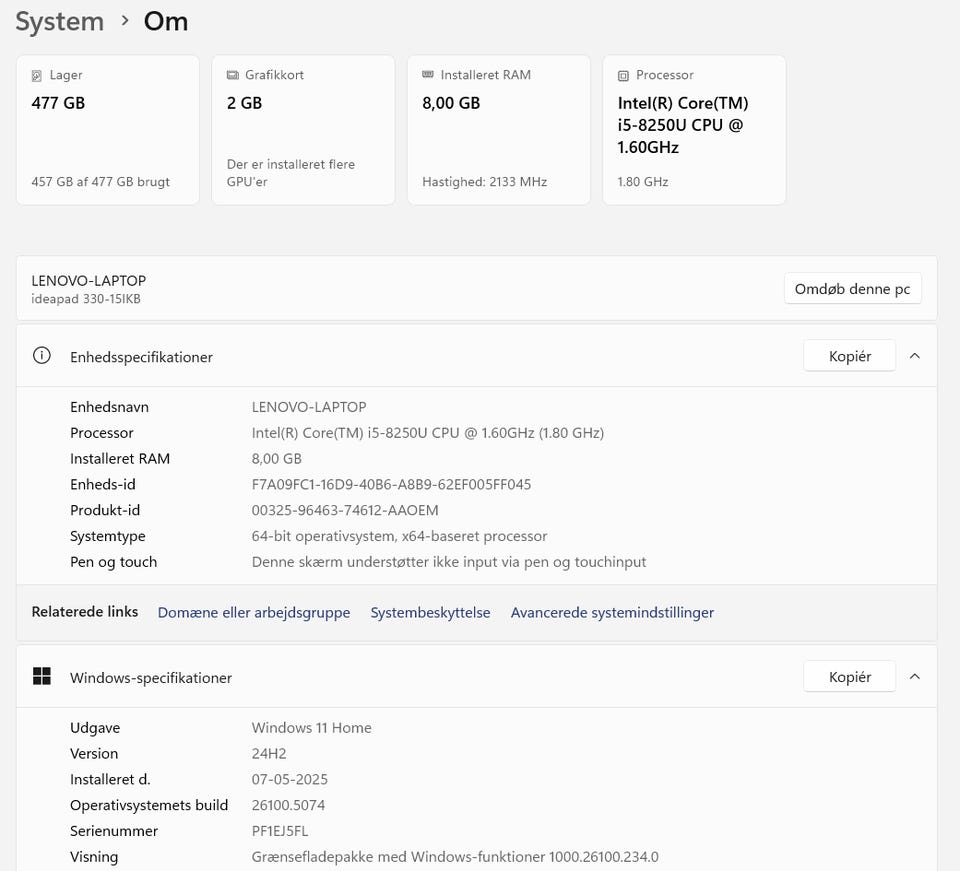Click the RAM icon on Installeret RAM
Viewport: 960px width, 871px height.
tap(428, 75)
